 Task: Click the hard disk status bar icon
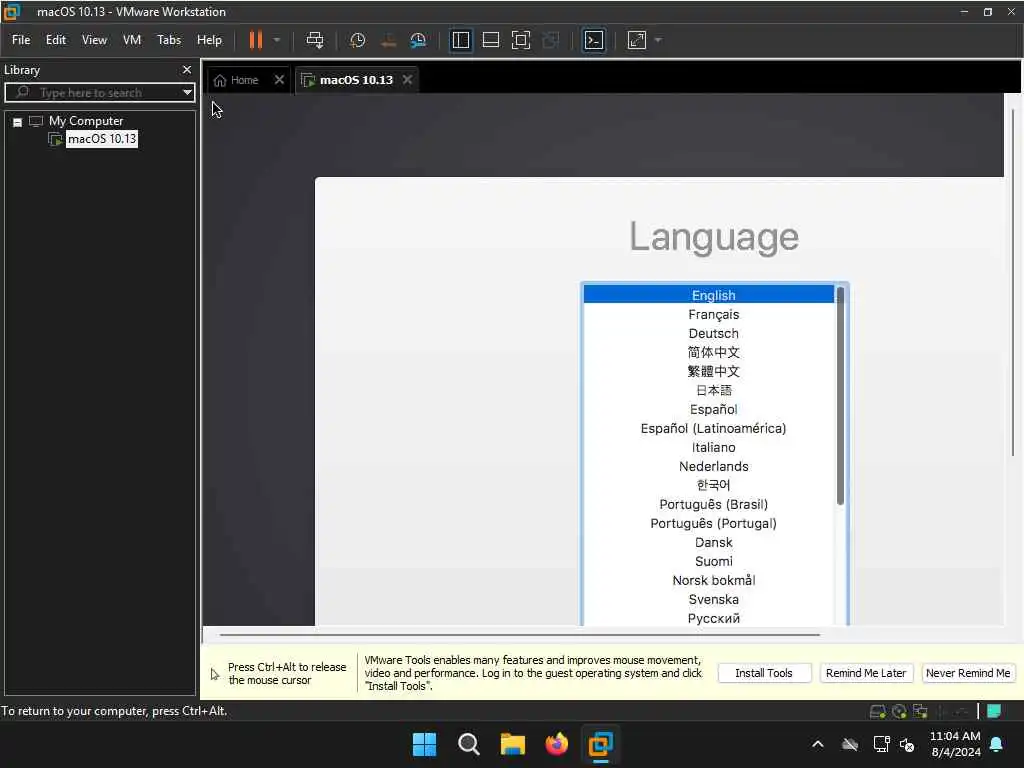(x=878, y=711)
